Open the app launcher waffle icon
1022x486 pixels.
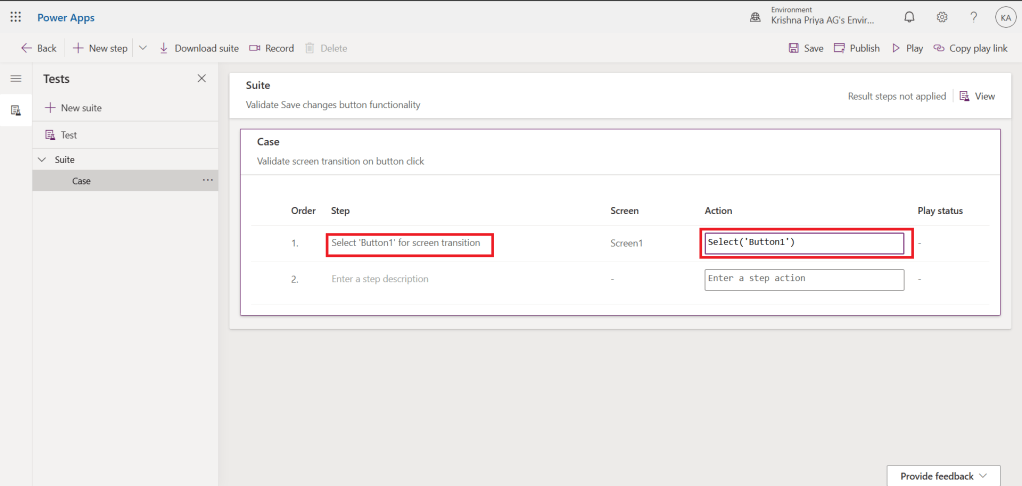[15, 17]
